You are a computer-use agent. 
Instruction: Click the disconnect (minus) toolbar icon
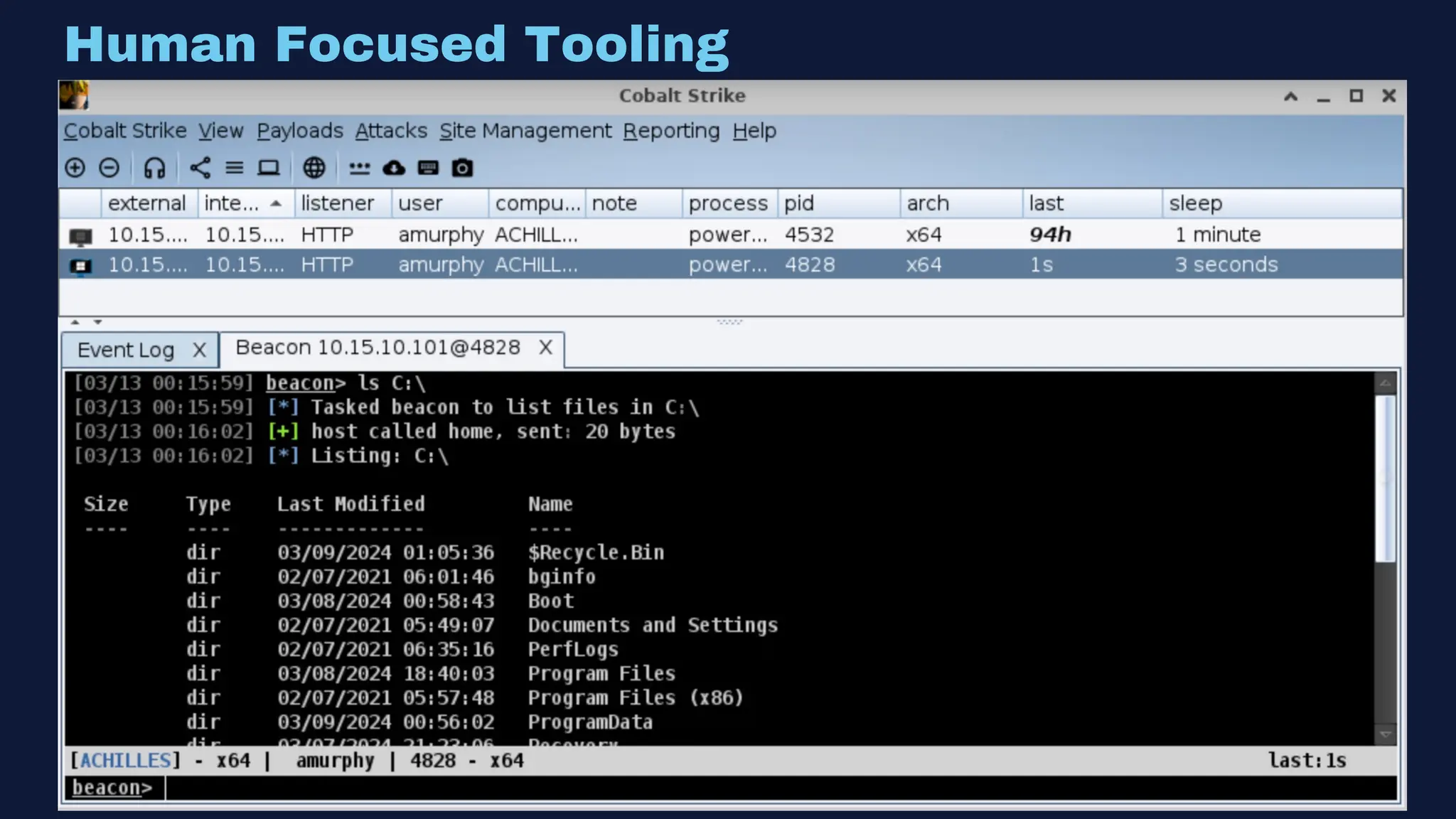pos(109,168)
